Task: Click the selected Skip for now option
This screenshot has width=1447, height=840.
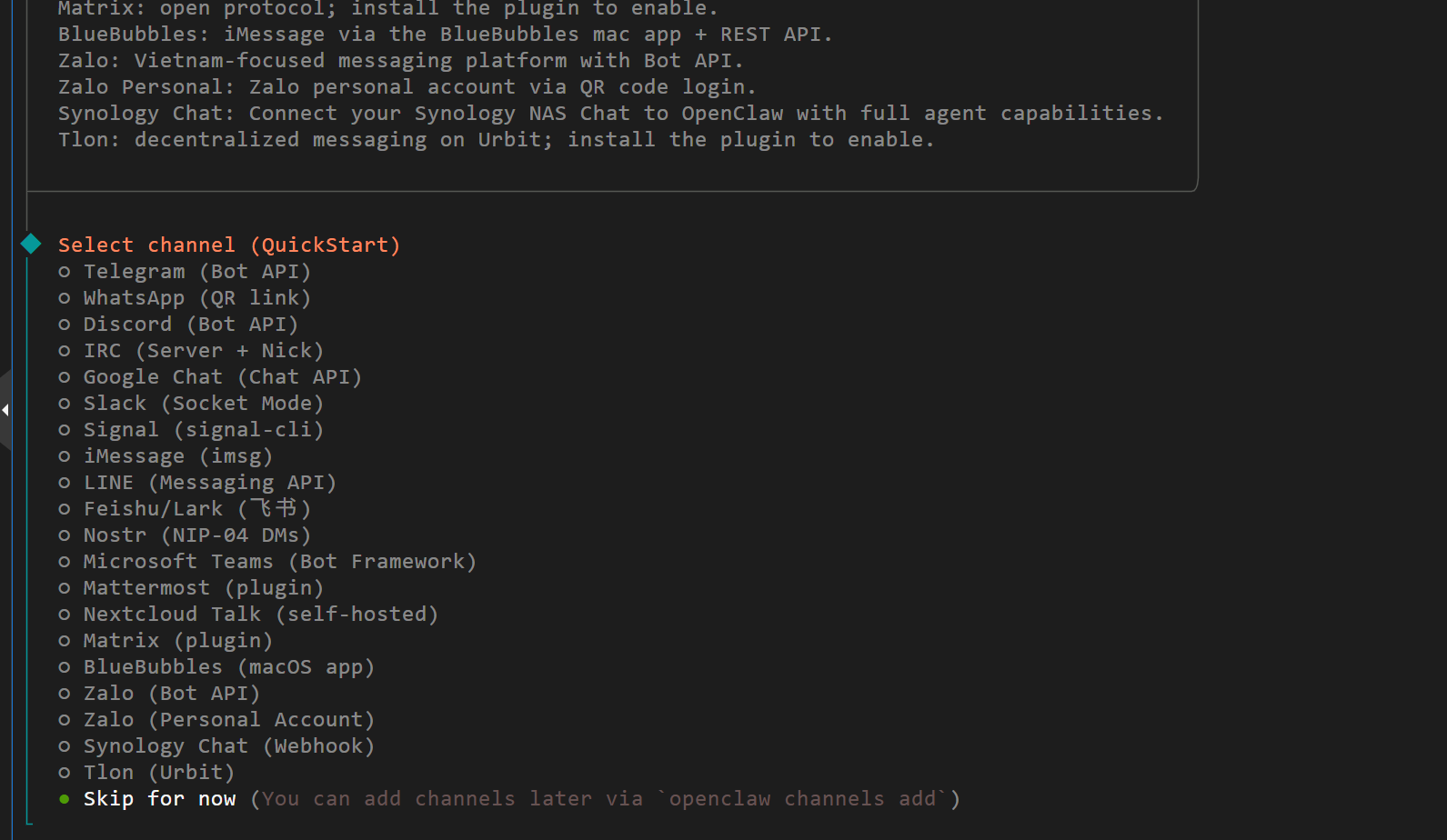Action: (159, 799)
